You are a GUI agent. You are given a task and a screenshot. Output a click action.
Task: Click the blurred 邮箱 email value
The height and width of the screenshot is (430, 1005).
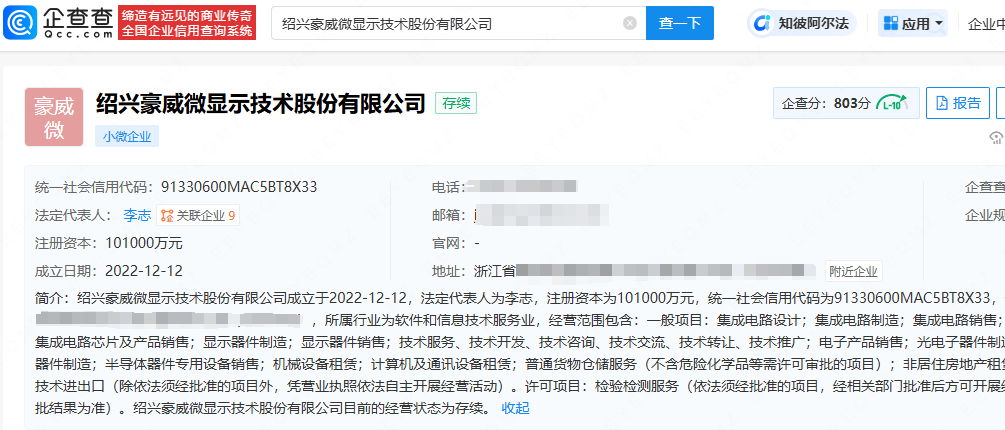541,215
